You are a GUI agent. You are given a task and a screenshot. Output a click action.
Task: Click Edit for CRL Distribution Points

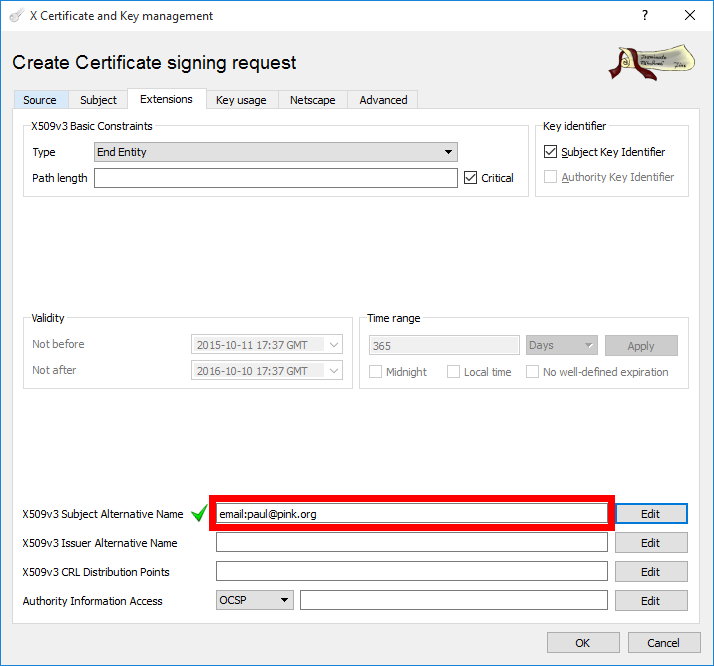[x=650, y=572]
